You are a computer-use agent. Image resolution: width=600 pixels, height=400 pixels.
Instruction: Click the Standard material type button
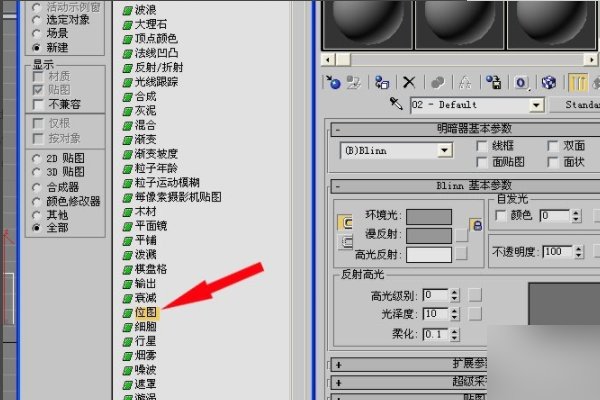click(575, 105)
